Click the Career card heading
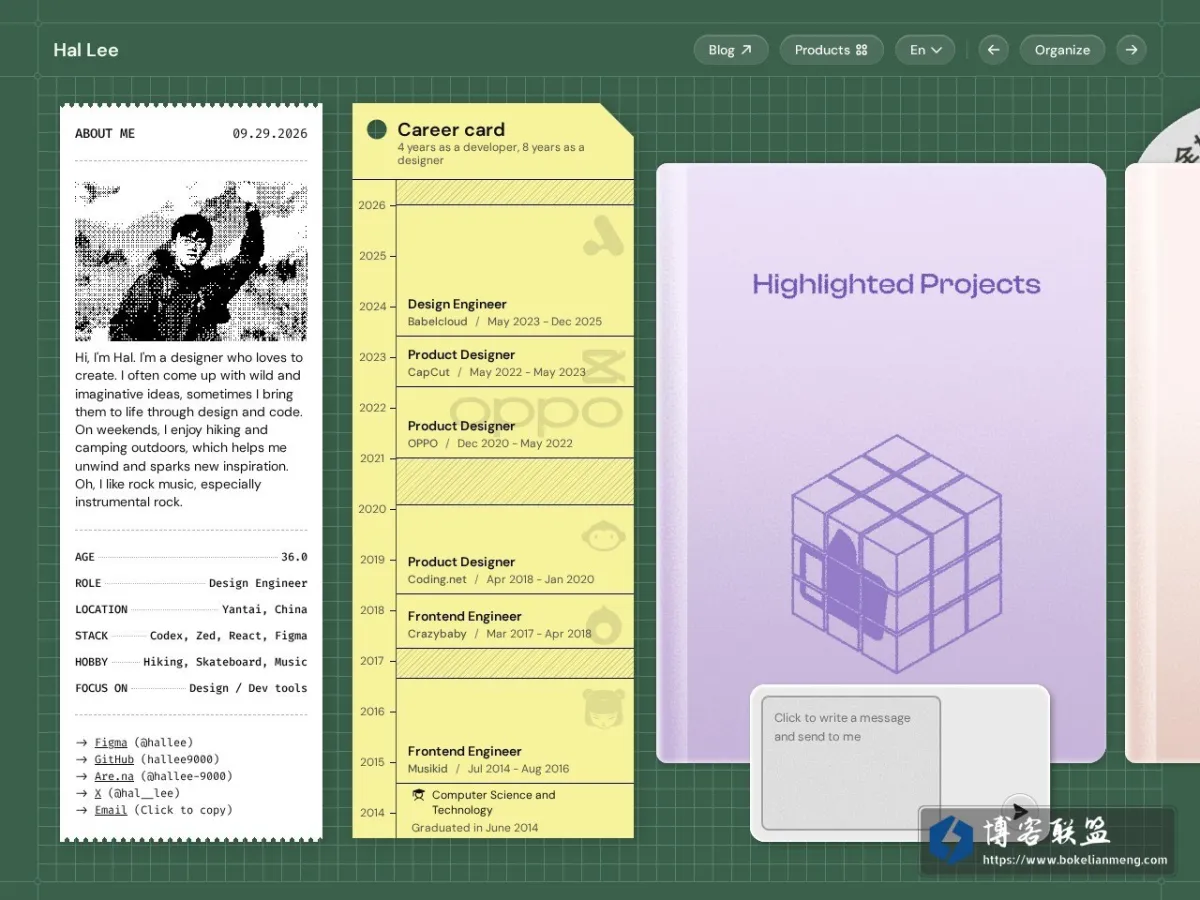The width and height of the screenshot is (1200, 900). click(x=451, y=130)
